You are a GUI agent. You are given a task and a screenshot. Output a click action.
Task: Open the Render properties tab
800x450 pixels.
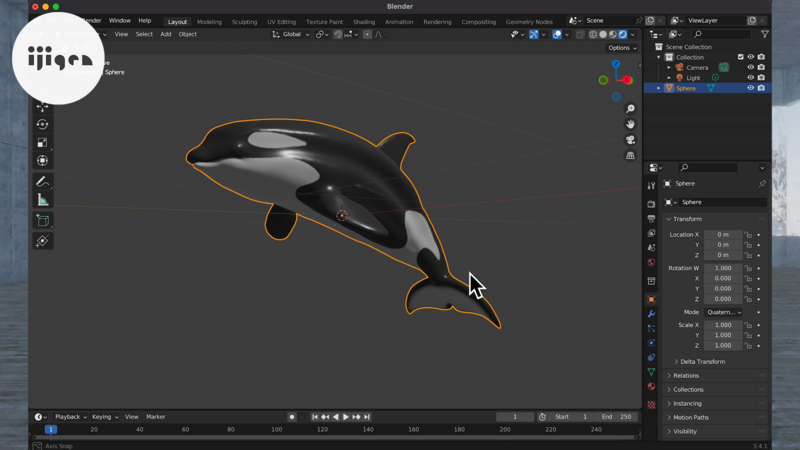point(651,204)
